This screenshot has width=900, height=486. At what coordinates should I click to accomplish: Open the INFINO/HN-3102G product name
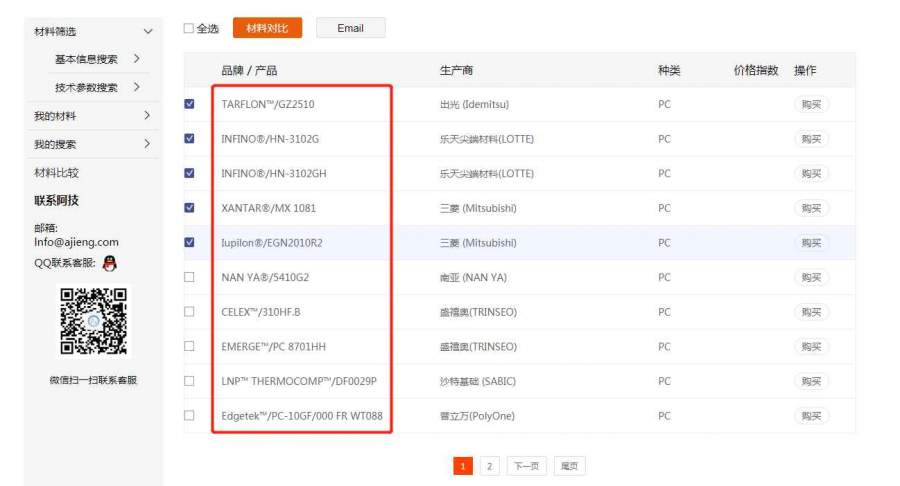270,139
